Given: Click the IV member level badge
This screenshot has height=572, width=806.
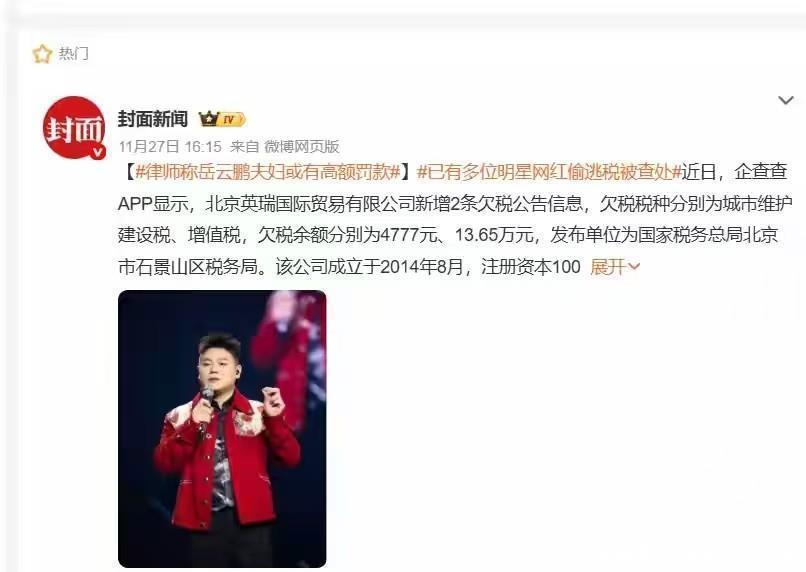Looking at the screenshot, I should (x=232, y=120).
